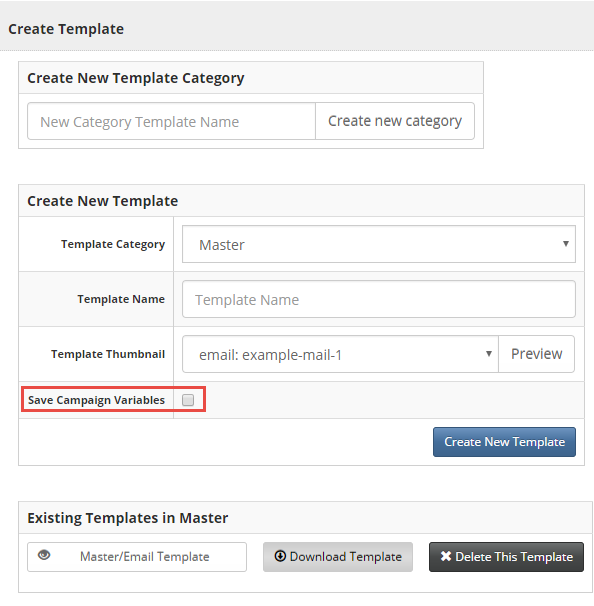Click into the Template Name text box
Image resolution: width=594 pixels, height=606 pixels.
[x=379, y=299]
